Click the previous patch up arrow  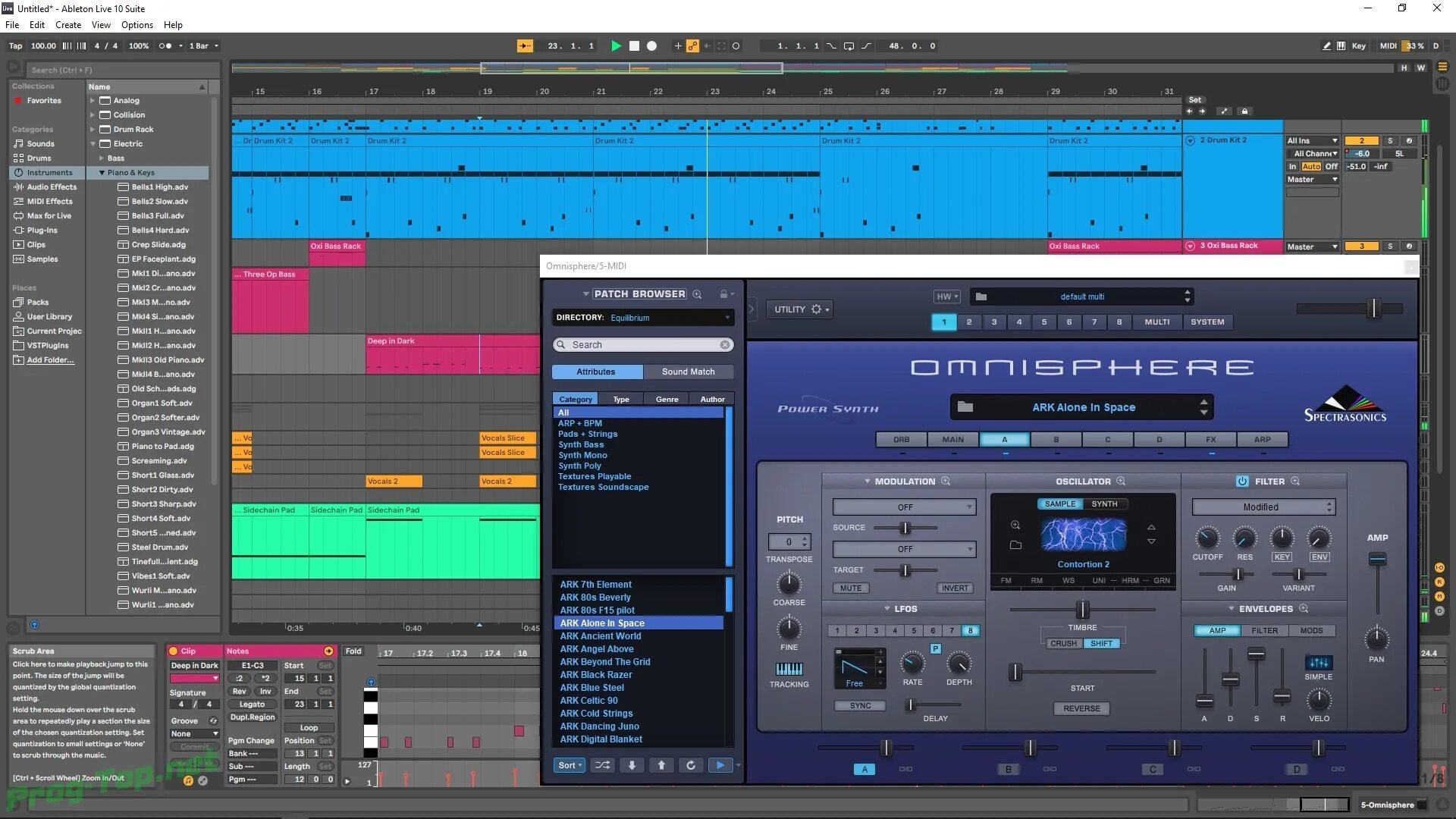(x=661, y=766)
